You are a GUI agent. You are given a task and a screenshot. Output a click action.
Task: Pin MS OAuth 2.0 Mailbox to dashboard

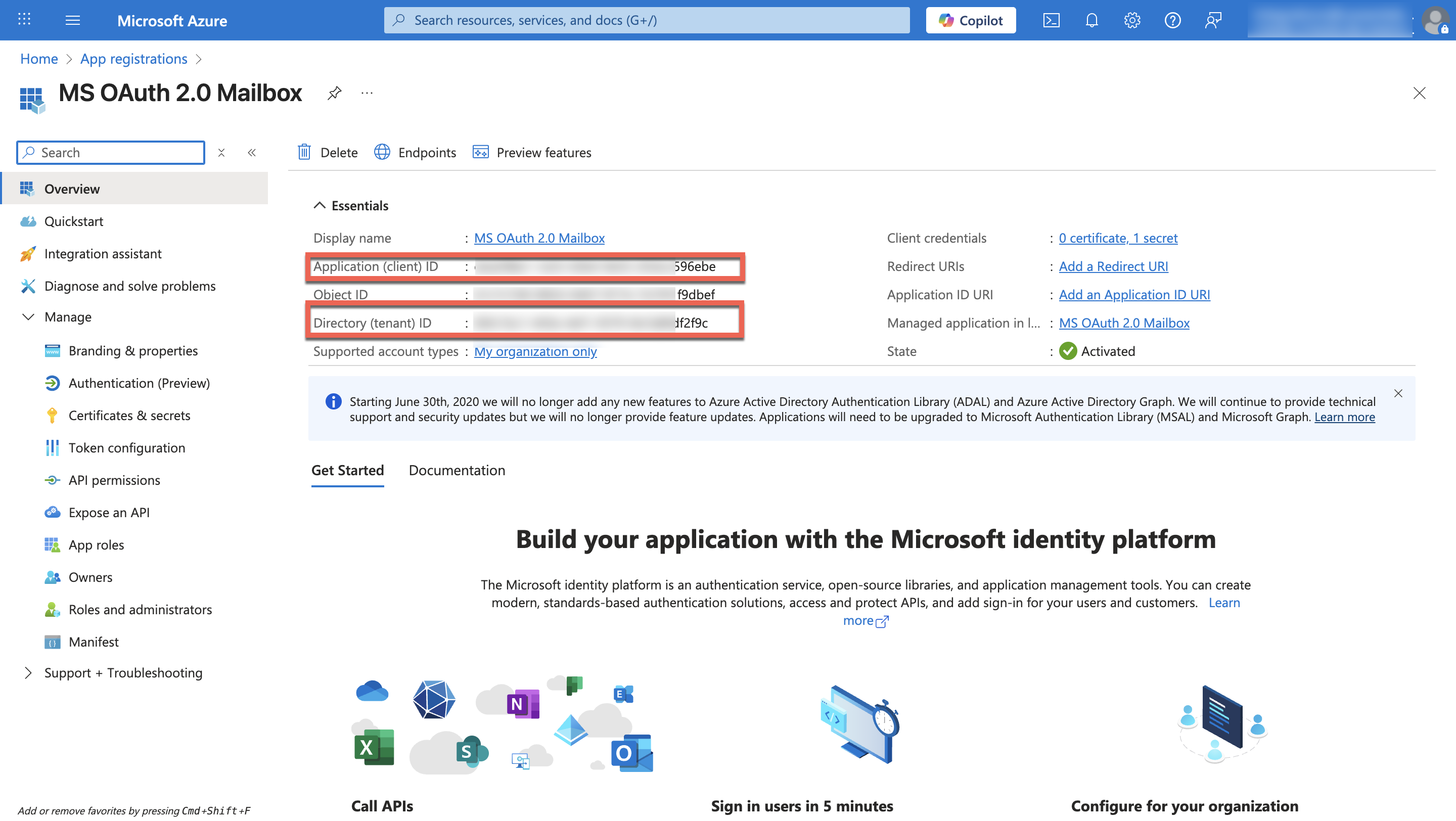coord(335,93)
